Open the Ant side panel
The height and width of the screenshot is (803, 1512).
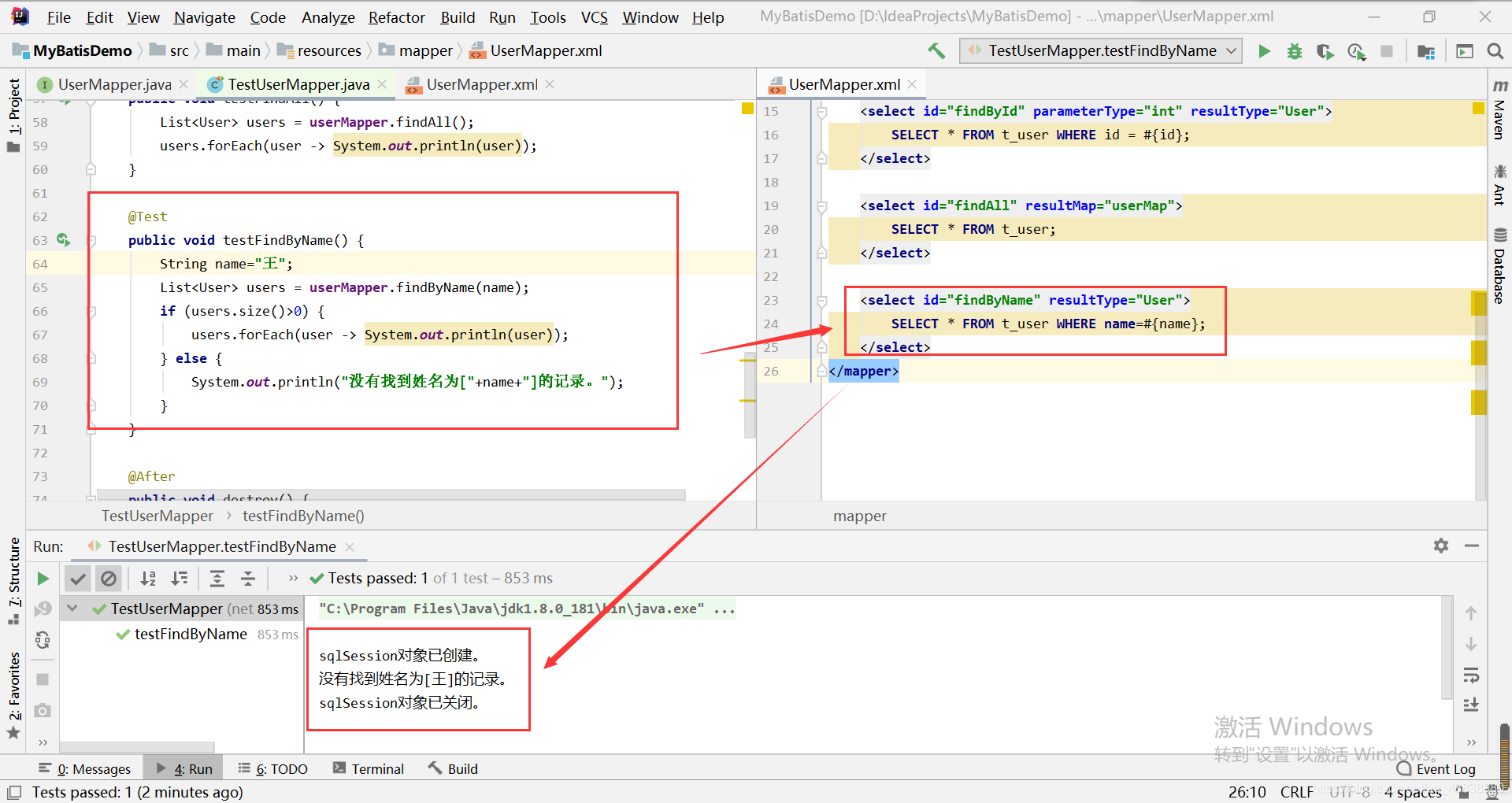tap(1500, 184)
